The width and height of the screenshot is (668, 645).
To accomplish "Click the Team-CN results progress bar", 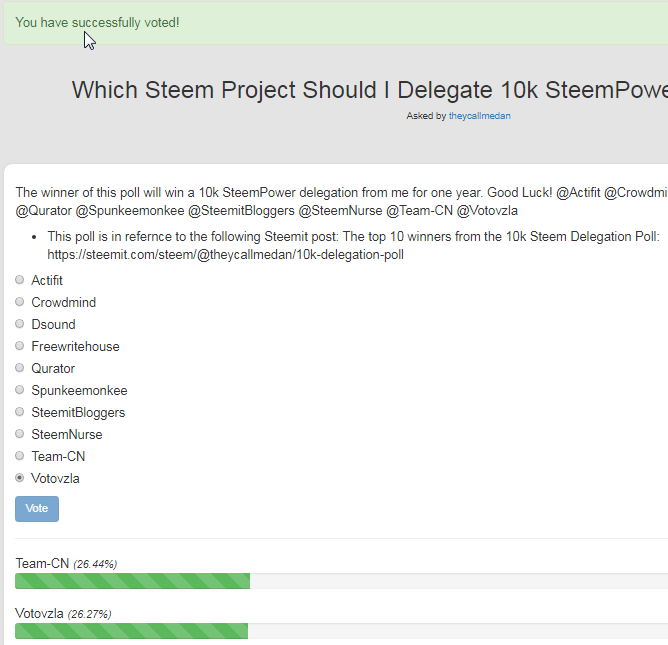I will [341, 581].
